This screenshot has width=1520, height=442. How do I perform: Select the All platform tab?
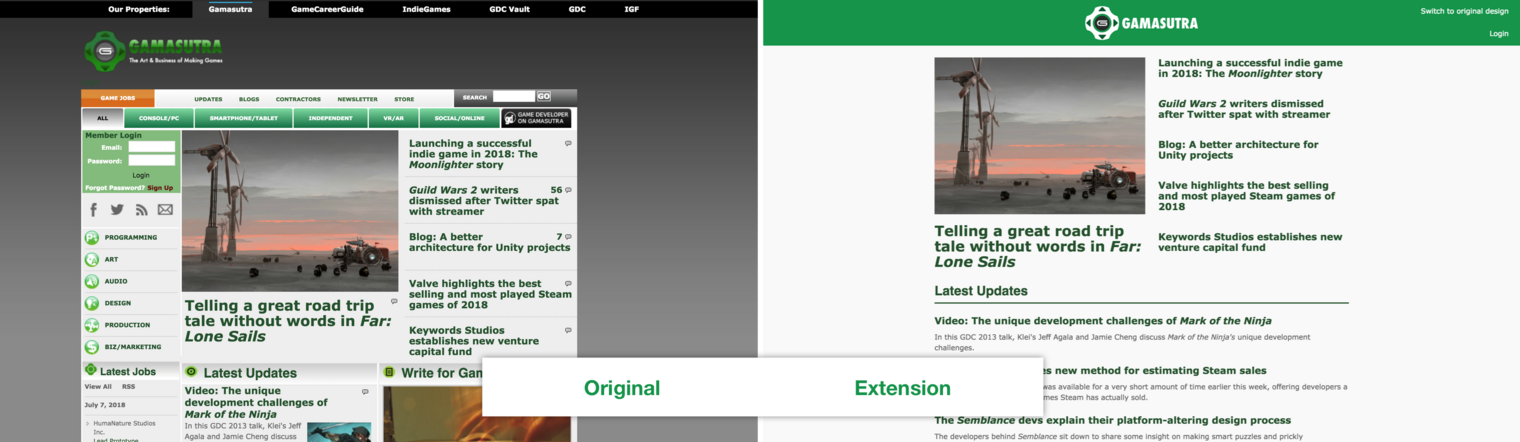tap(102, 118)
